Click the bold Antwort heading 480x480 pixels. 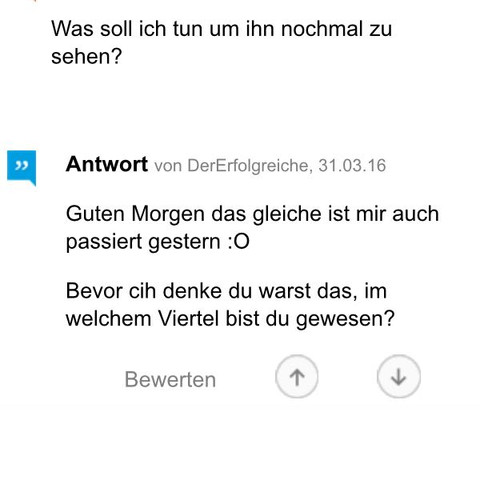107,164
